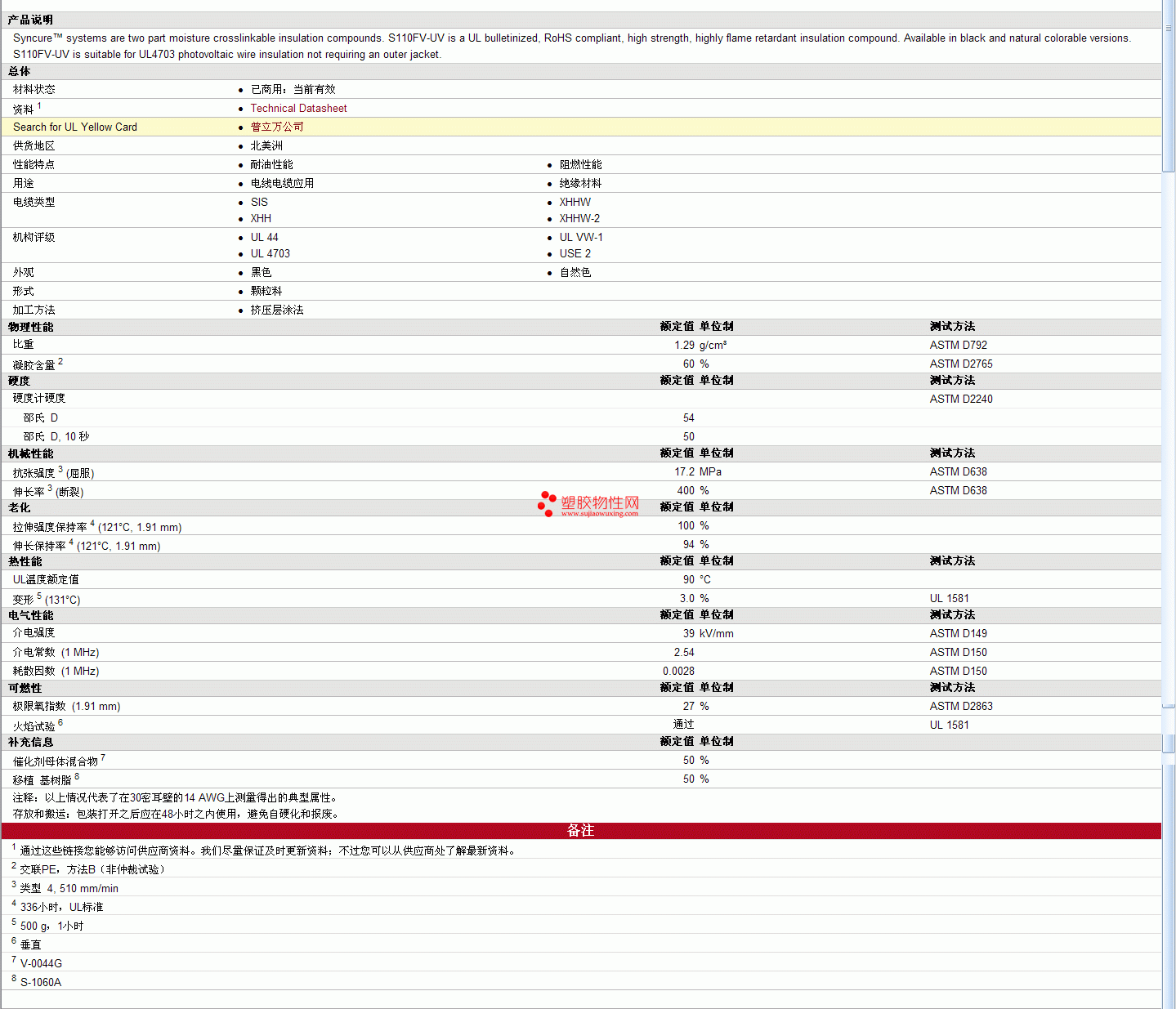Select the 邵氏 D, 10 秒 row label
This screenshot has height=1009, width=1176.
click(x=56, y=436)
